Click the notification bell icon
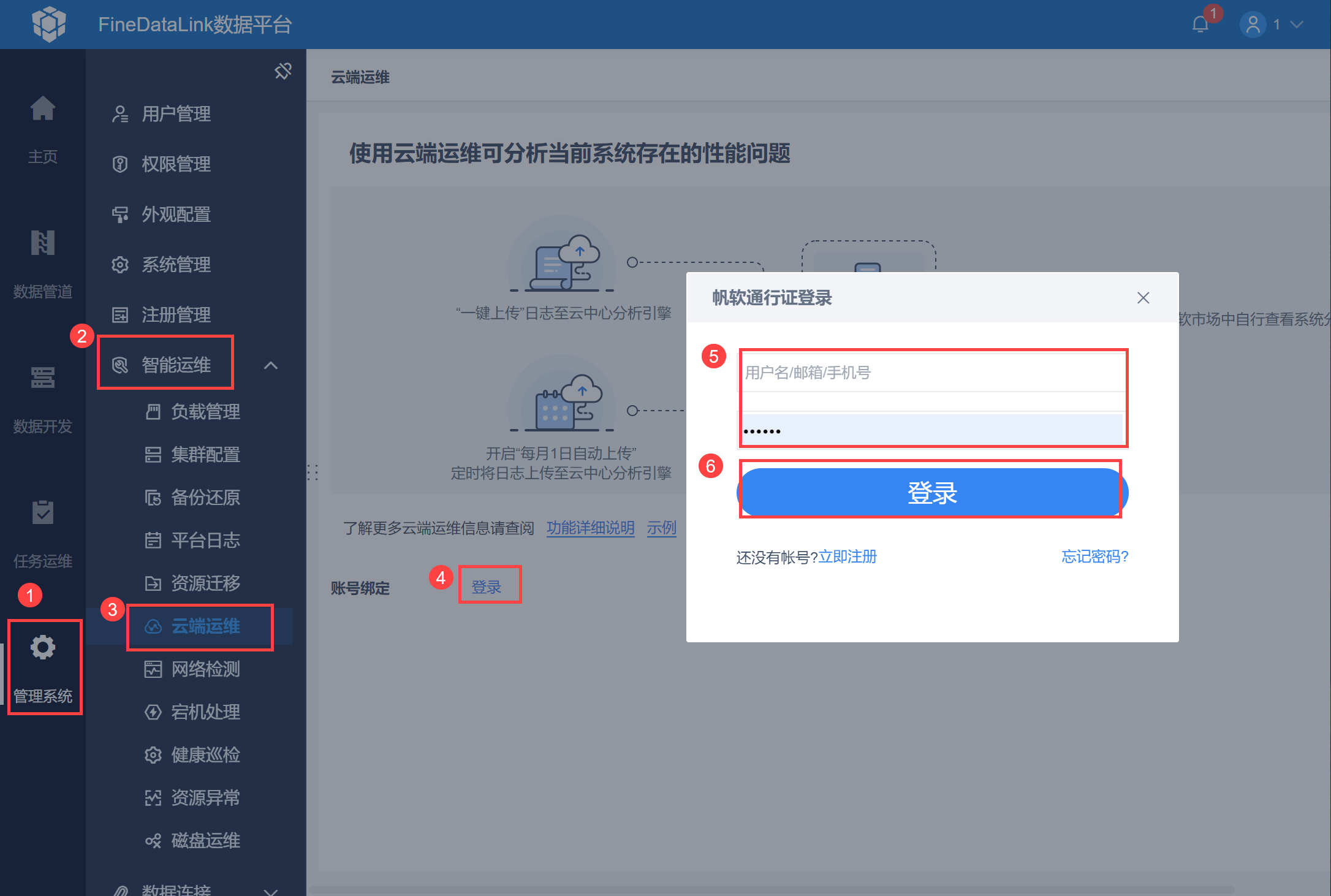 click(x=1200, y=25)
